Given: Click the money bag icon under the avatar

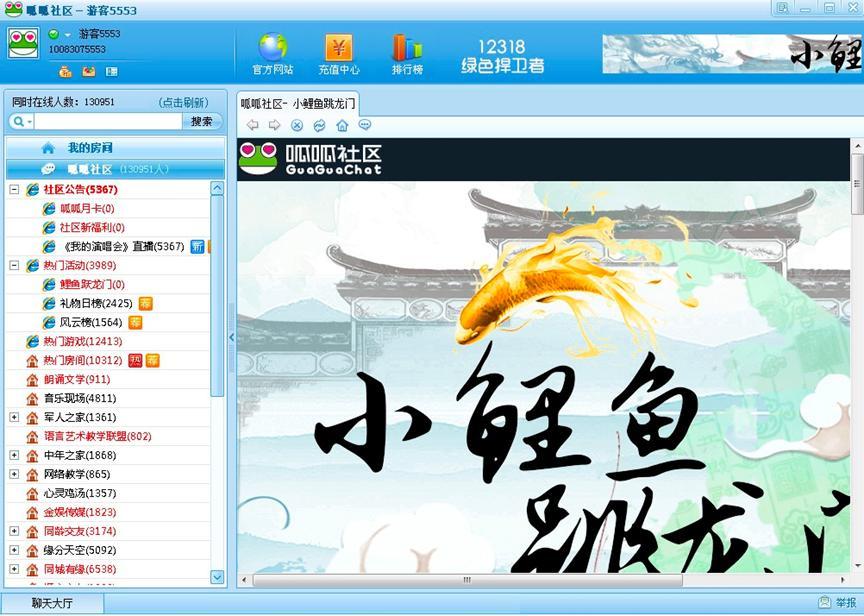Looking at the screenshot, I should (x=66, y=71).
